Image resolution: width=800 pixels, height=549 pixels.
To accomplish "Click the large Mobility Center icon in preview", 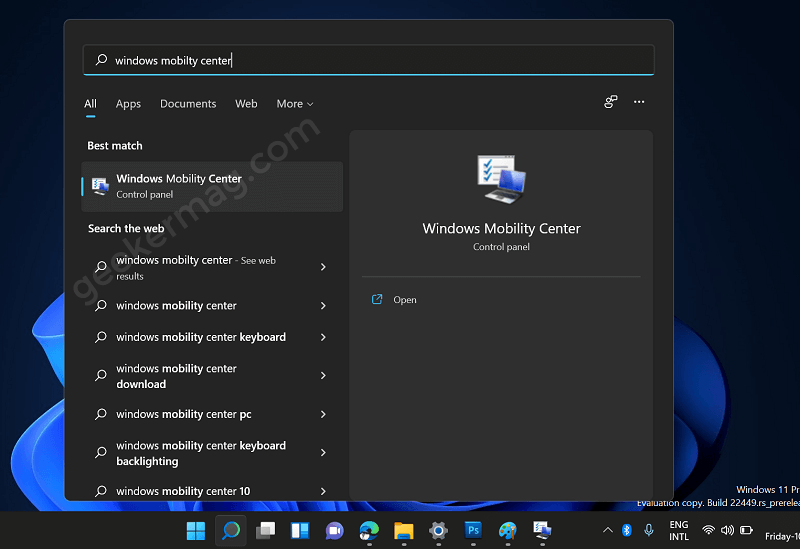I will point(501,179).
